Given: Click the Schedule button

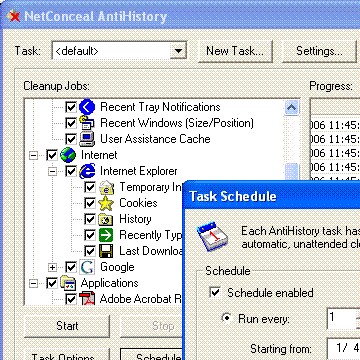Looking at the screenshot, I should 152,354.
